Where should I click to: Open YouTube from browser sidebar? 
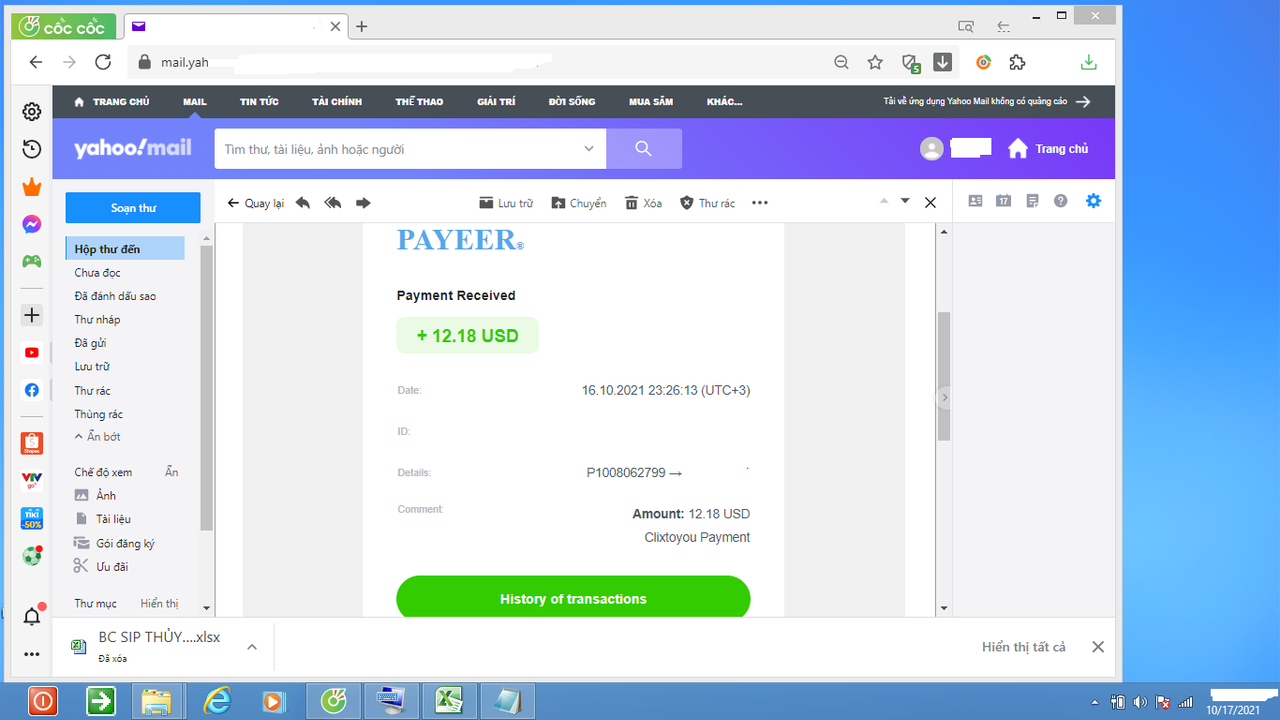pyautogui.click(x=32, y=352)
